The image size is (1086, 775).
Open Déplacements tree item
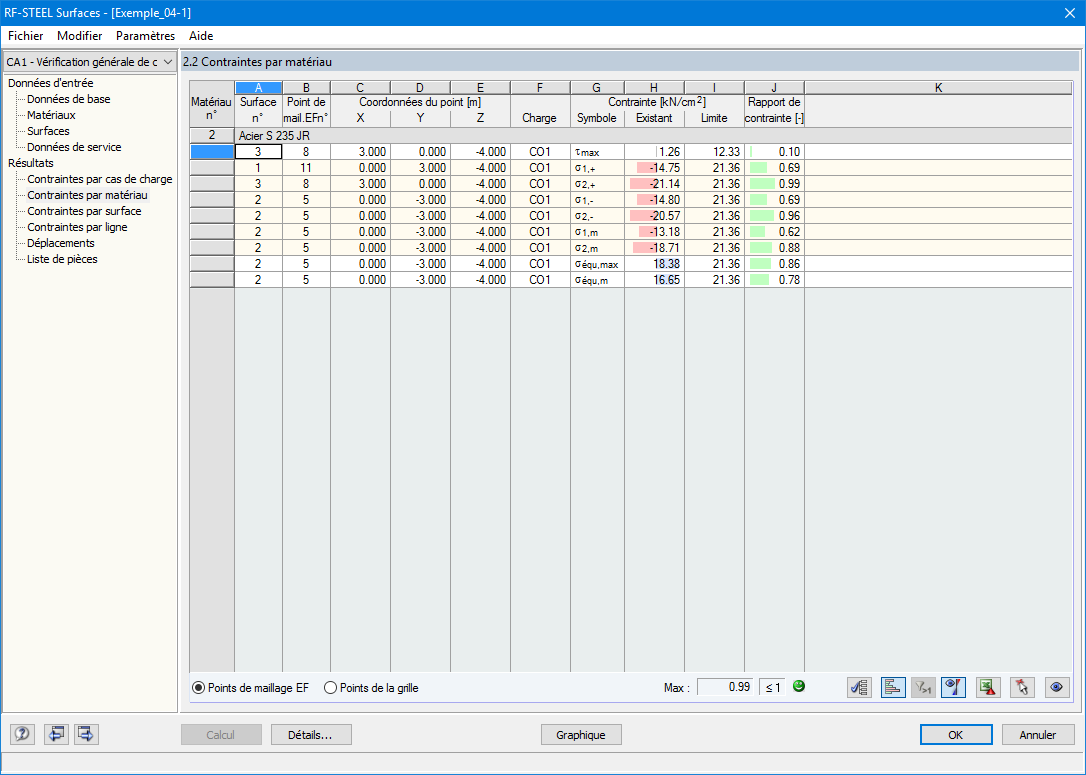61,243
